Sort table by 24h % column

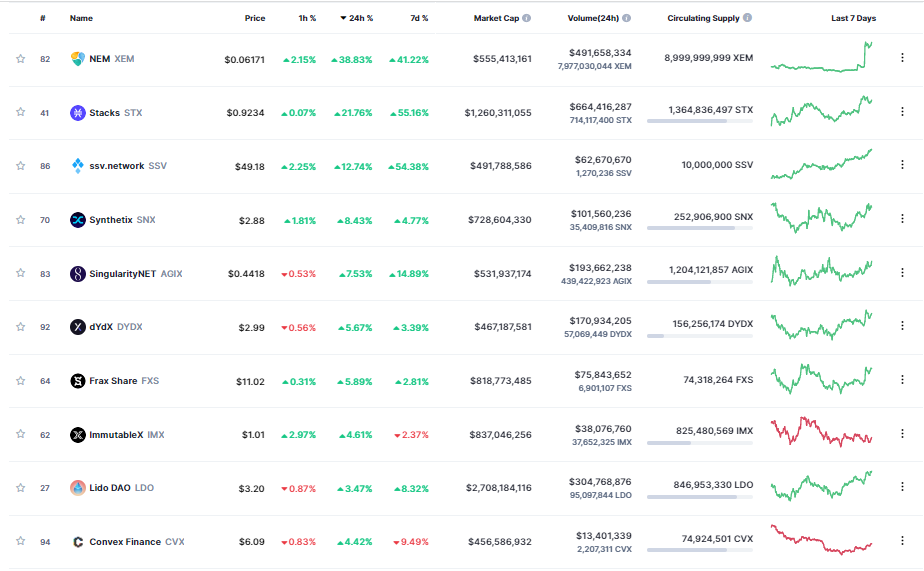tap(357, 18)
